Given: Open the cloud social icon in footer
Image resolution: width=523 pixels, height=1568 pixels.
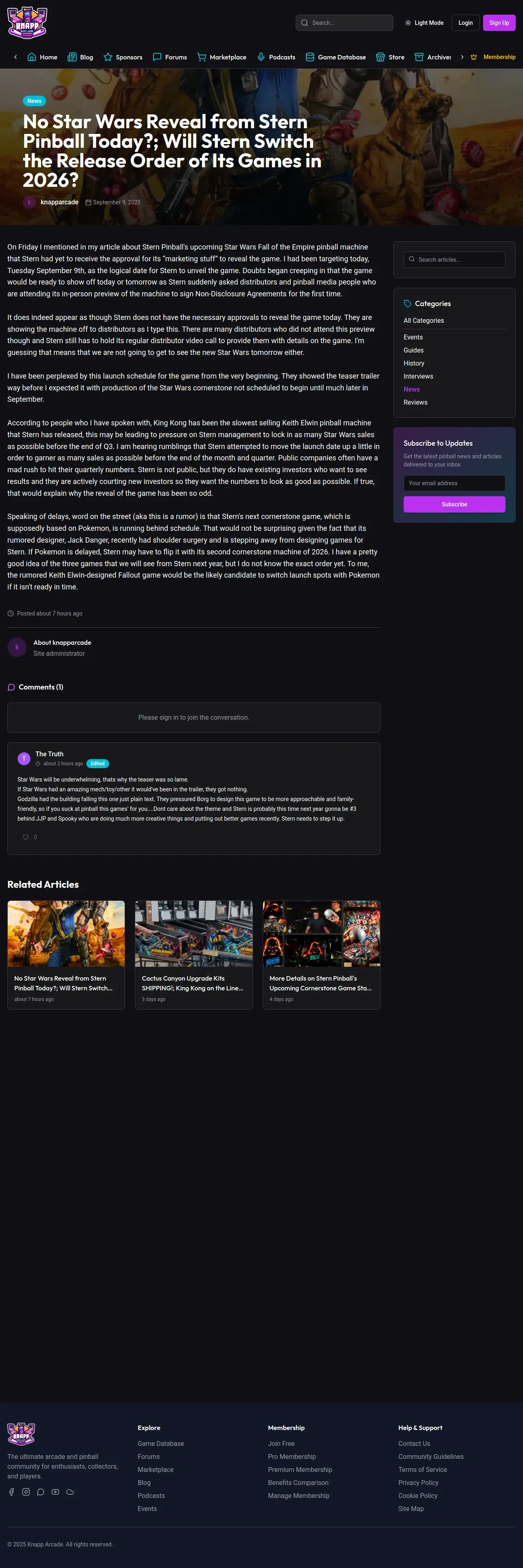Looking at the screenshot, I should (70, 1491).
